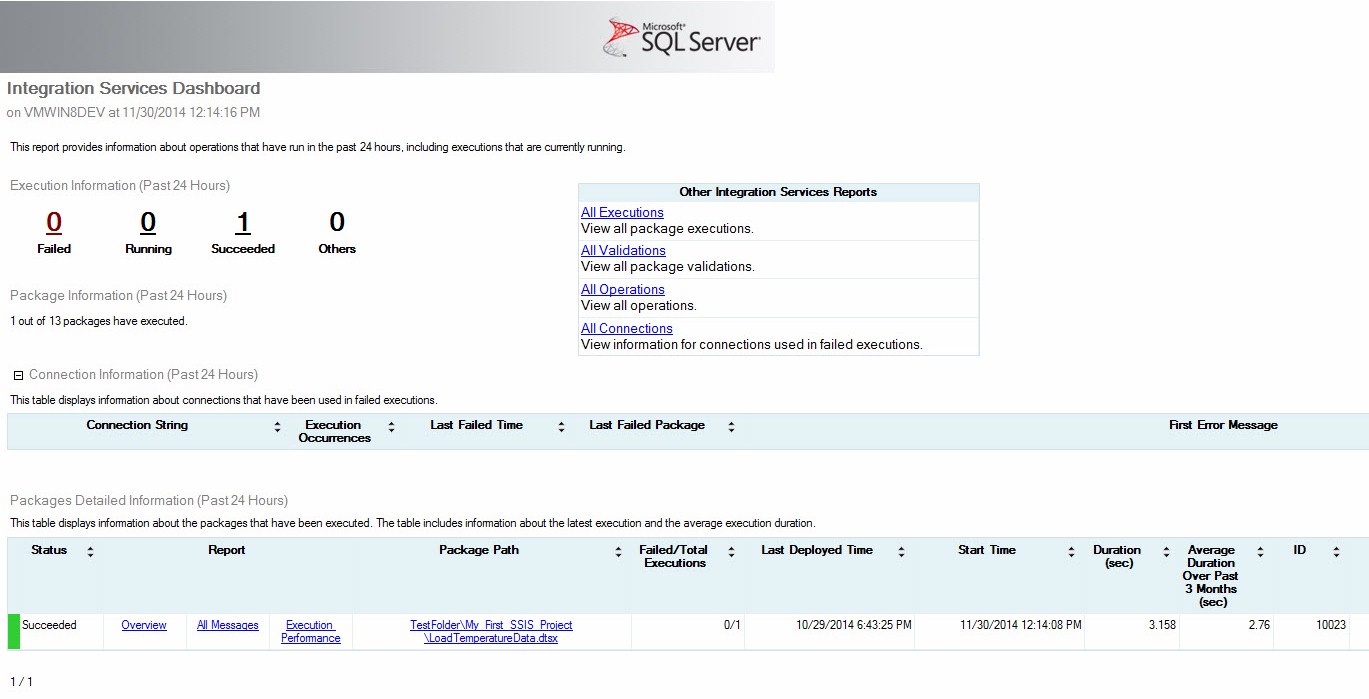The width and height of the screenshot is (1369, 699).
Task: Open Overview report for LoadTemperatureData package
Action: point(144,625)
